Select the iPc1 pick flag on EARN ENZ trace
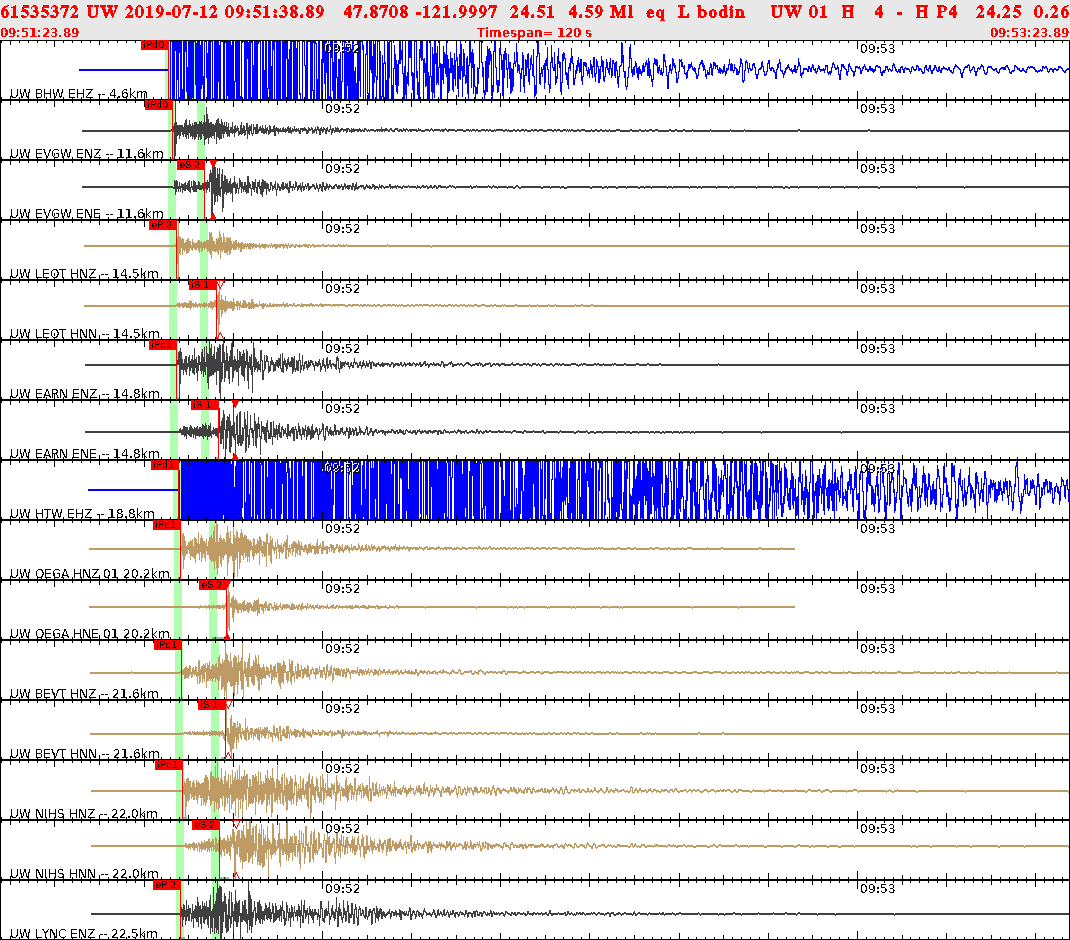1070x940 pixels. tap(162, 345)
